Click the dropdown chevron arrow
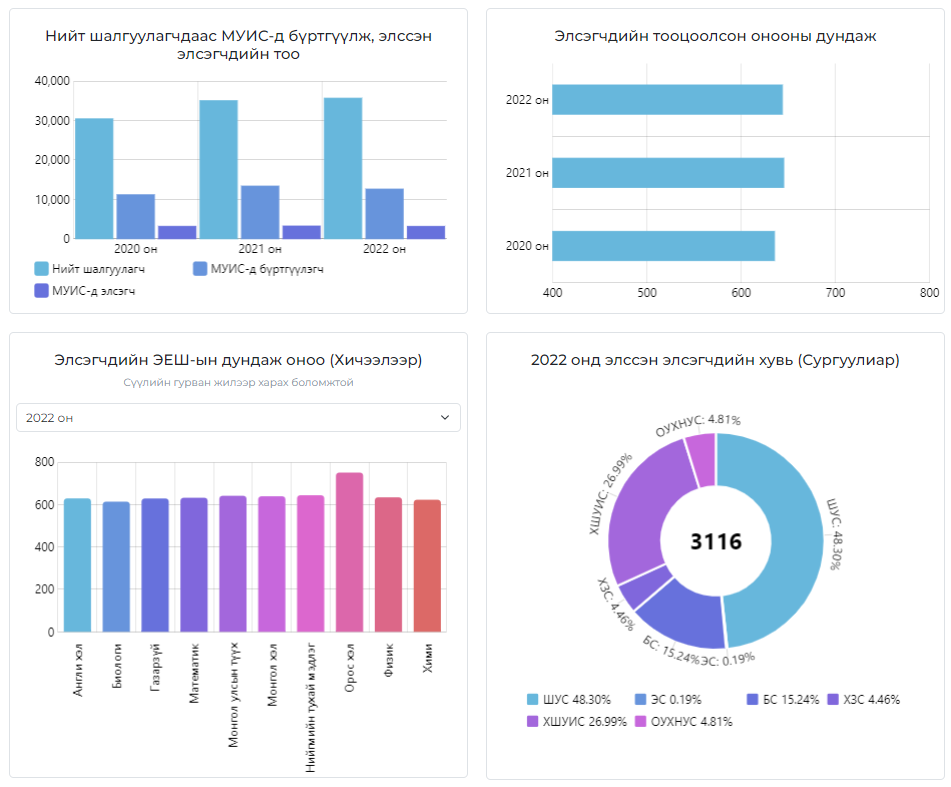The width and height of the screenshot is (951, 787). point(445,418)
